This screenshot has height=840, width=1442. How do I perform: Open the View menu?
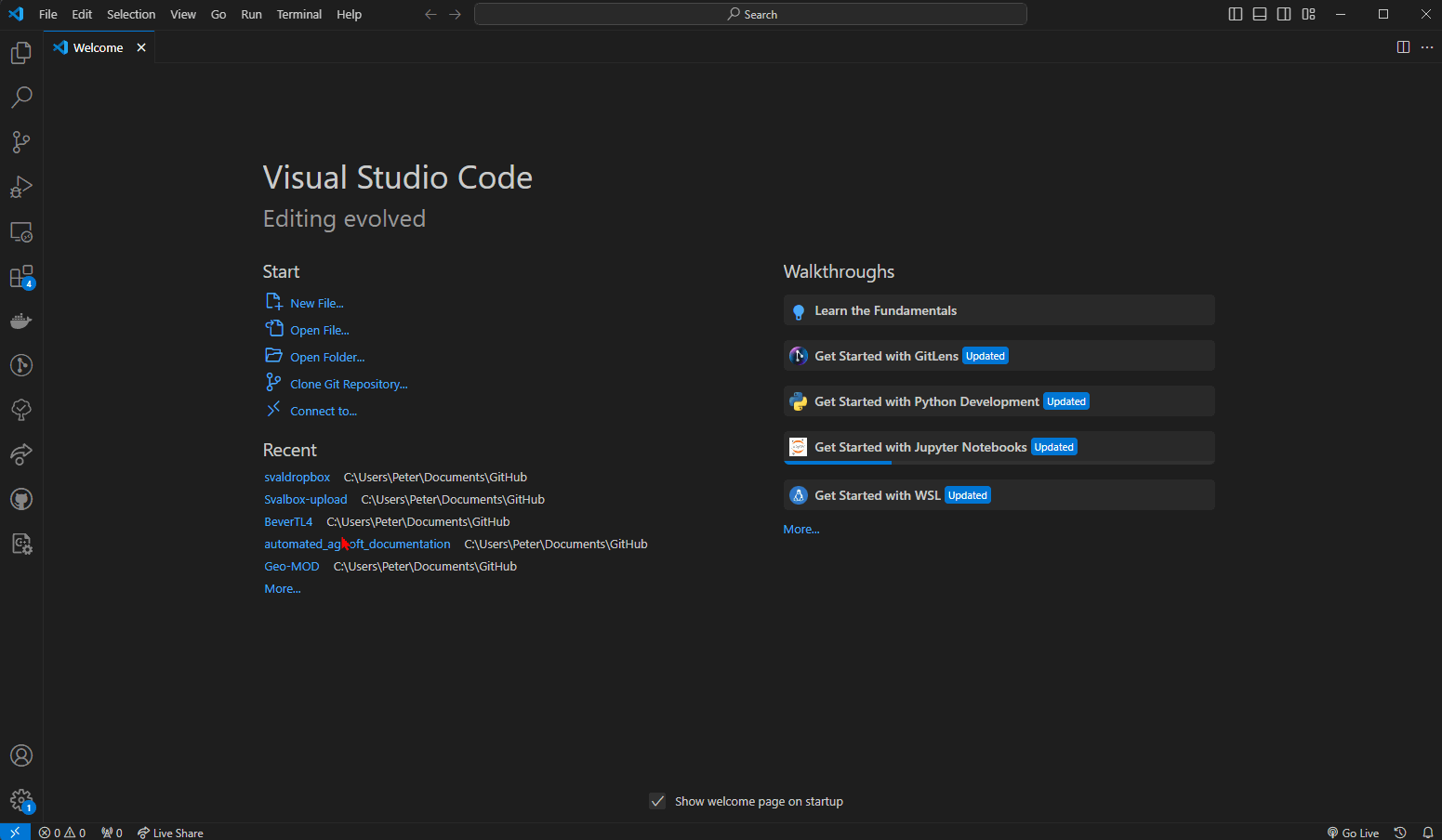coord(183,14)
